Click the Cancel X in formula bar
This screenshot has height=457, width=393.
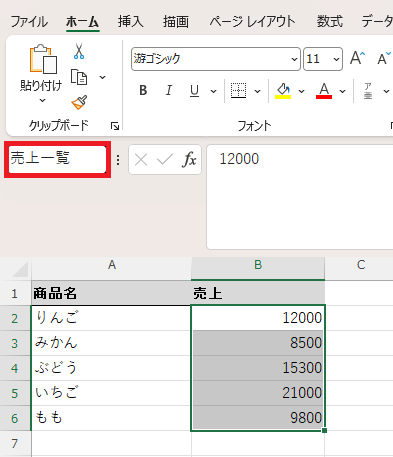[141, 160]
